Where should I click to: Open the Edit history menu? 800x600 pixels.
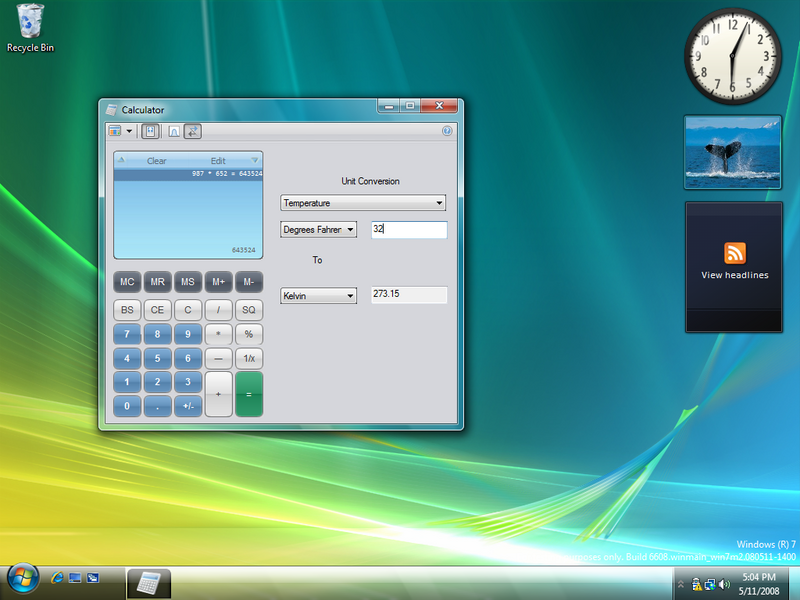click(218, 161)
